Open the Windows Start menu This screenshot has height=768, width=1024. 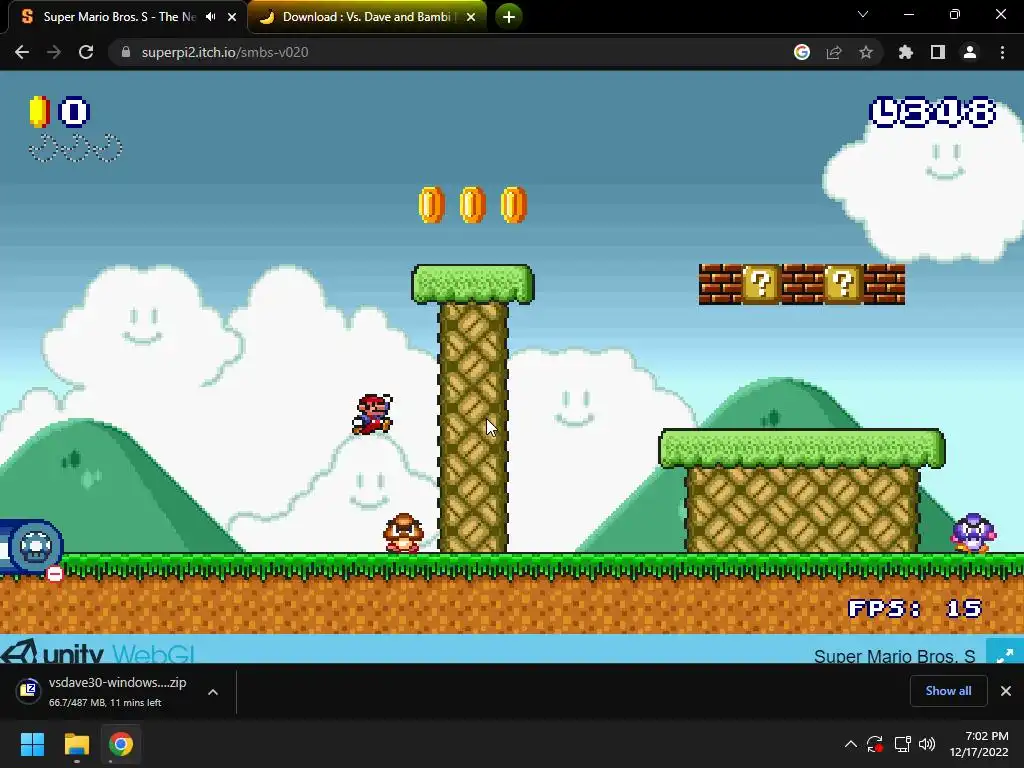pos(32,744)
